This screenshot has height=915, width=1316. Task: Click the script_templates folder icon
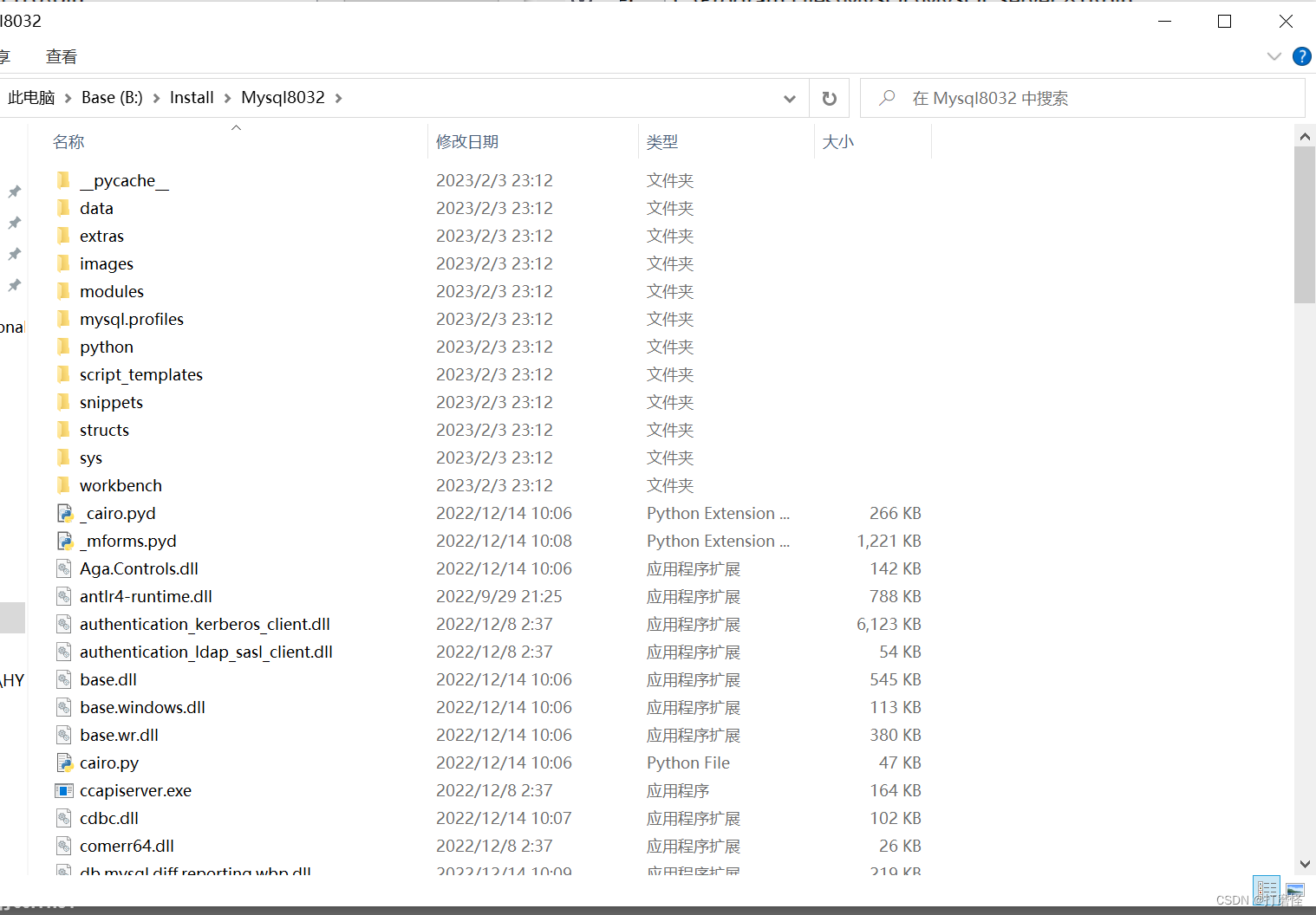click(63, 374)
